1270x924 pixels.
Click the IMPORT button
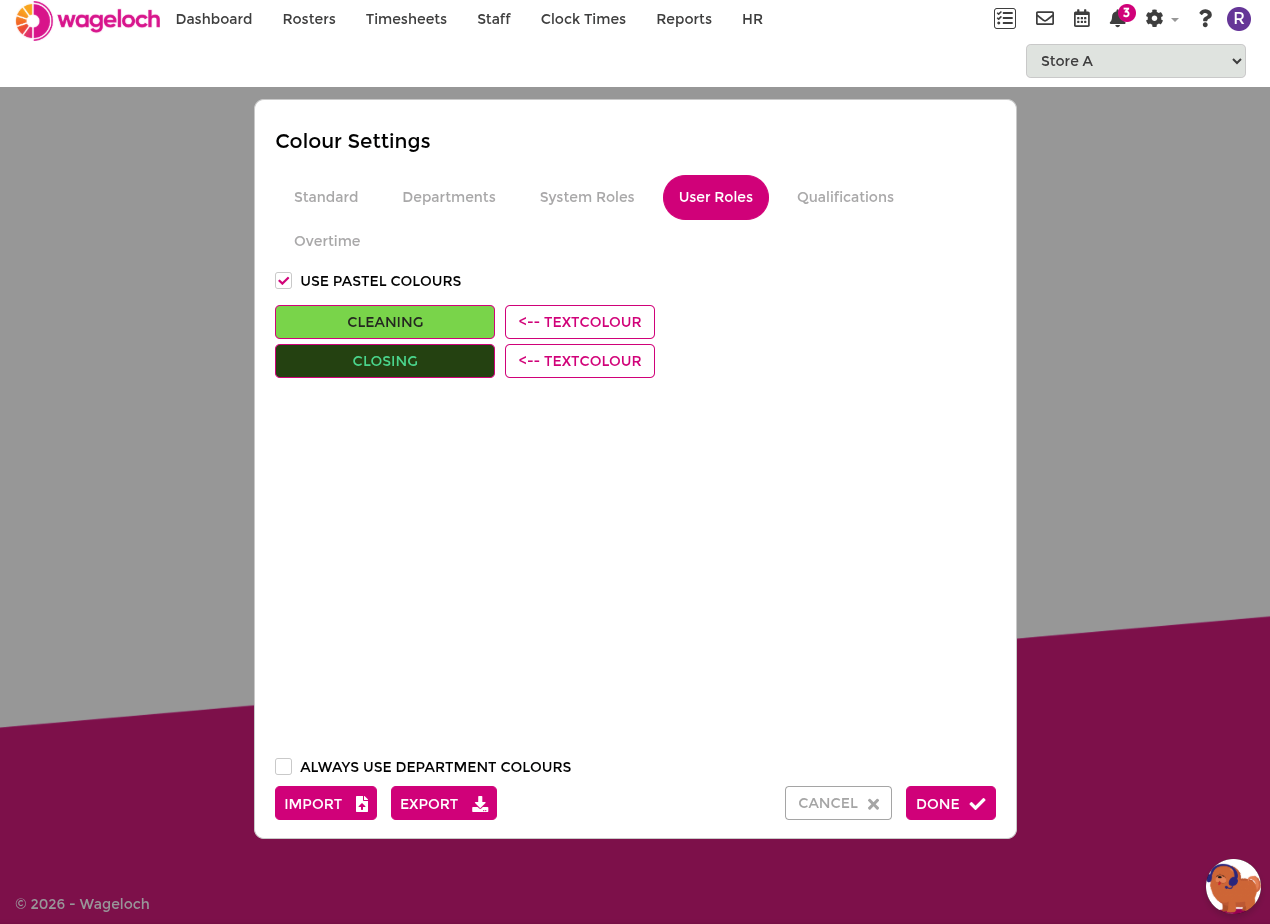(x=326, y=803)
